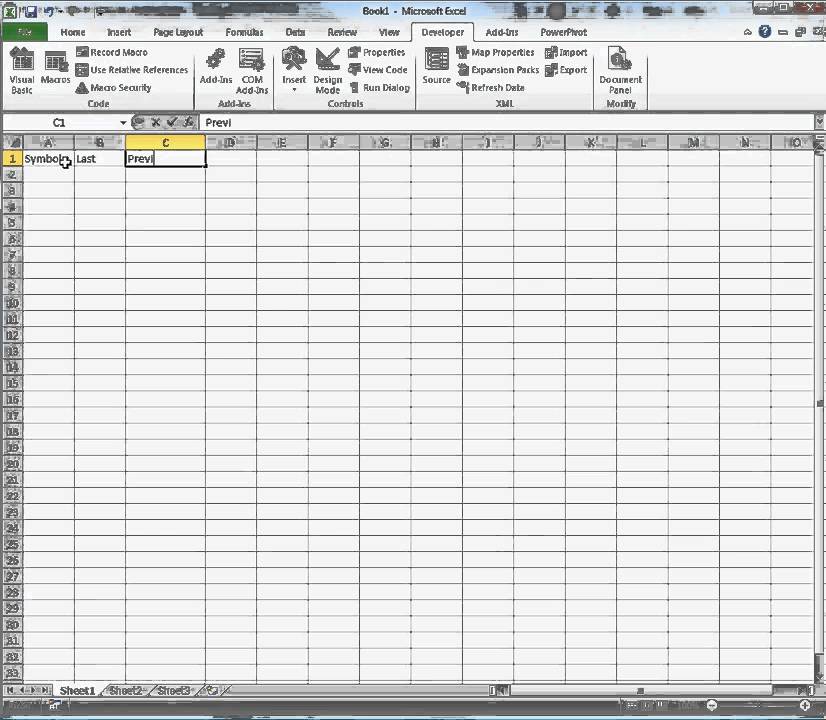Open the XML Source pane
Viewport: 826px width, 720px height.
point(436,66)
